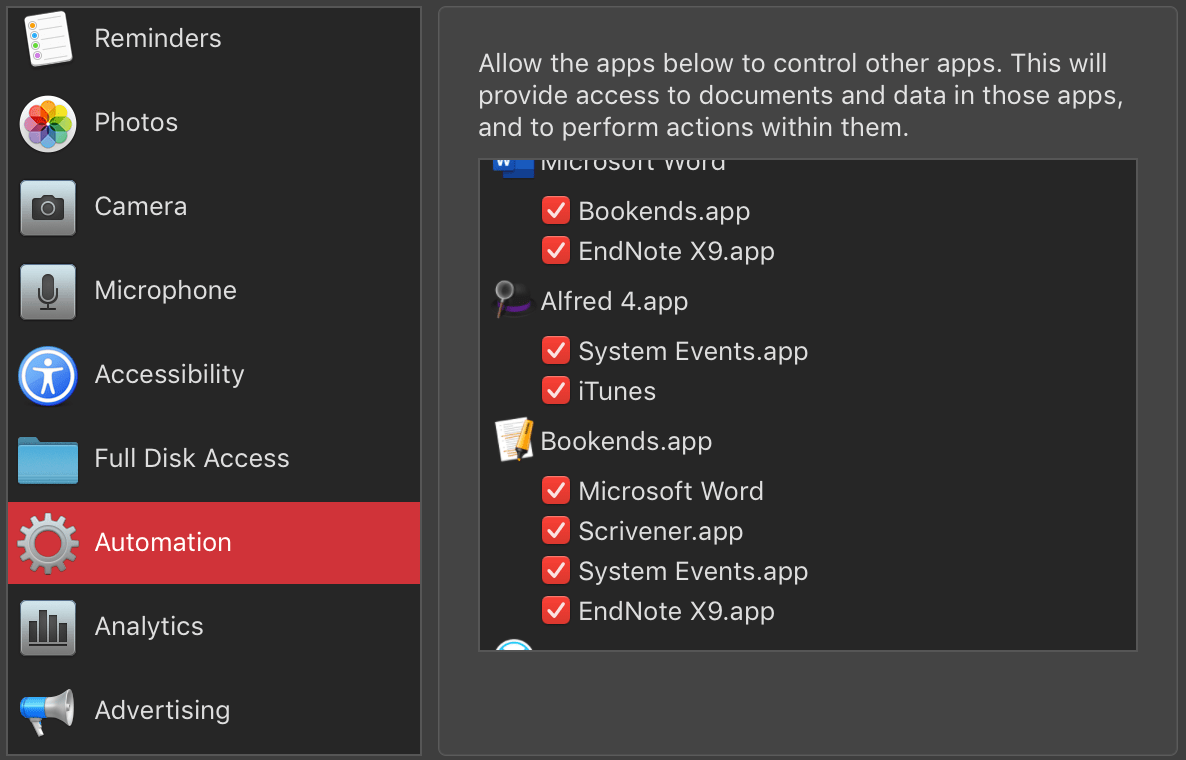Screen dimensions: 1186x760
Task: Uncheck EndNote X9.app under Bookends.app
Action: (556, 610)
